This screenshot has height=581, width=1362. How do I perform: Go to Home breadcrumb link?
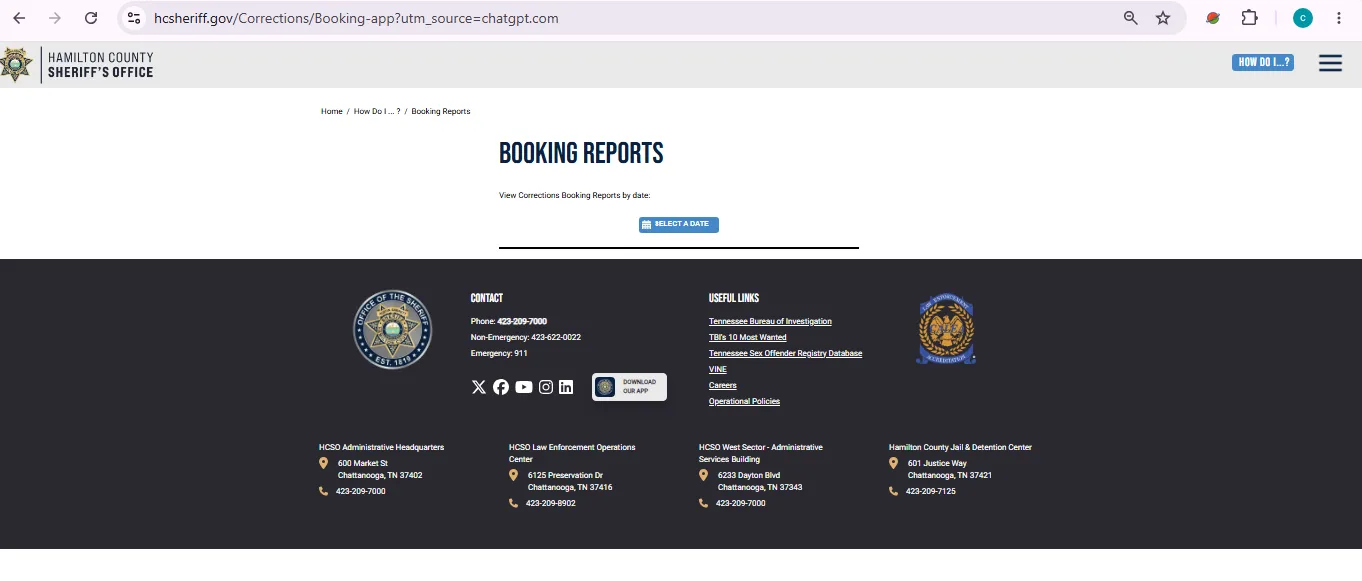(x=332, y=112)
